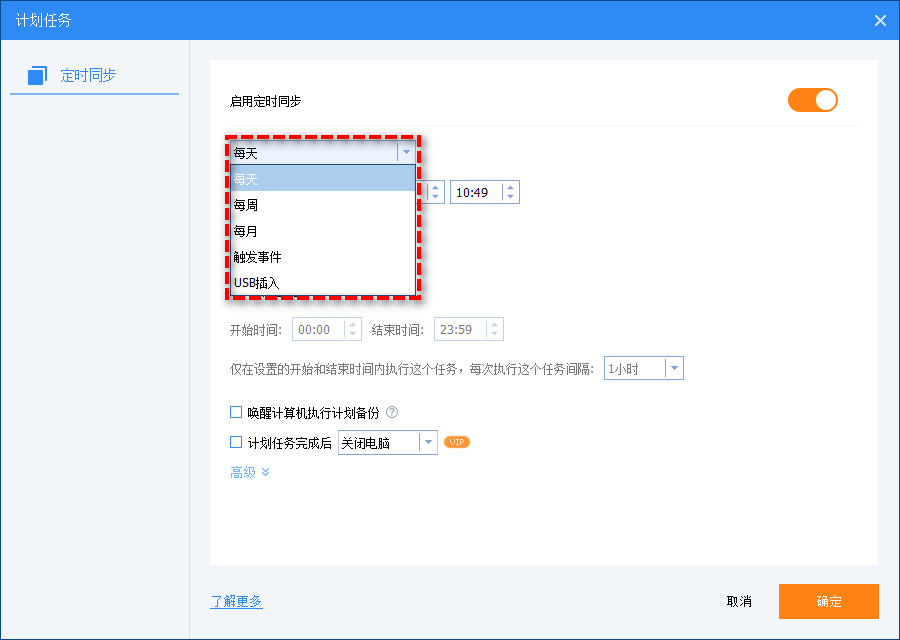Click the orange VIP badge
Screen dimensions: 900x640
[x=457, y=442]
